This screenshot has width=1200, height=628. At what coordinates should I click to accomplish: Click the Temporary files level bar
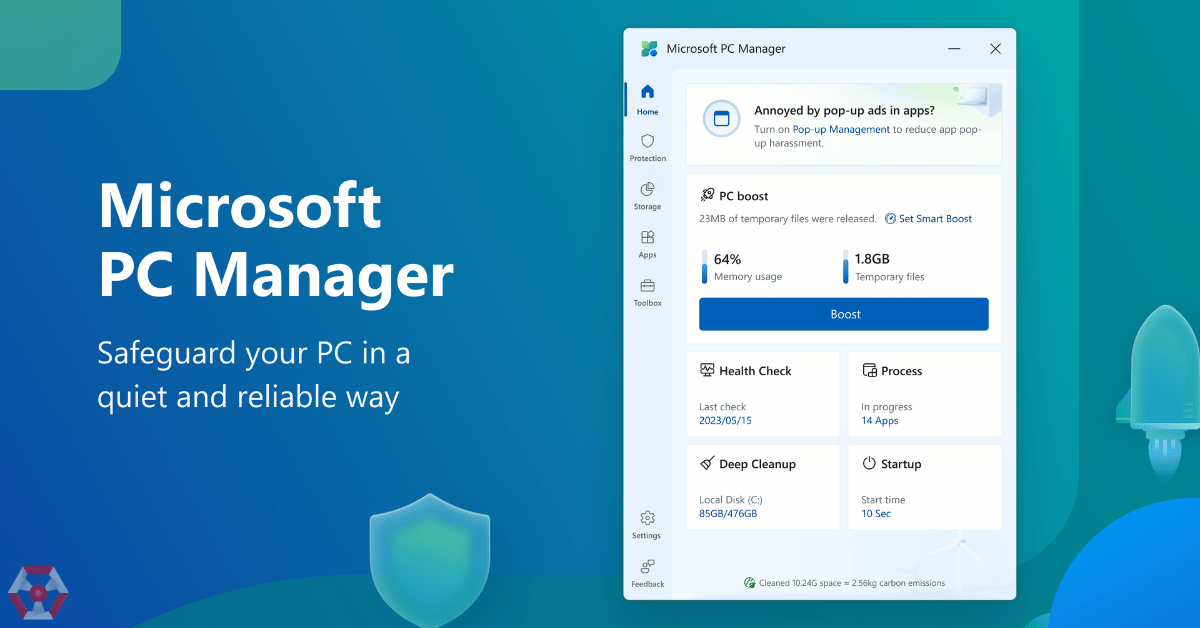coord(845,267)
